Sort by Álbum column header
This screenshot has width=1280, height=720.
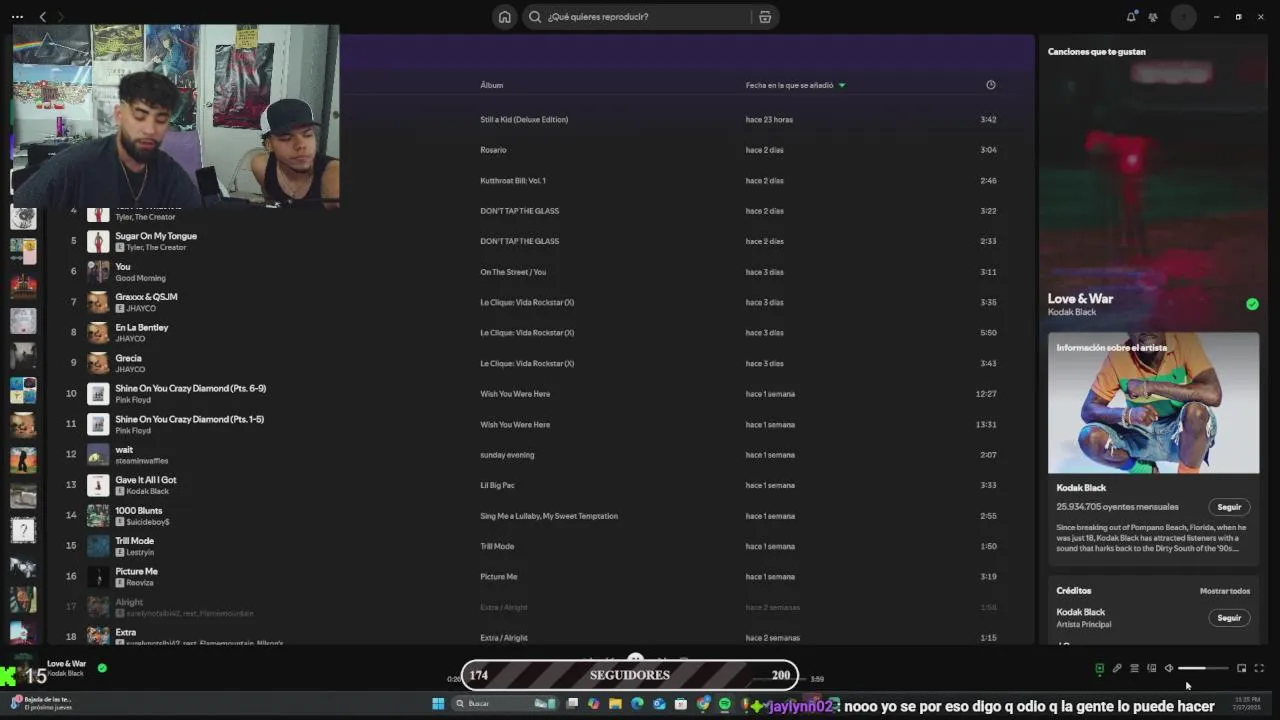click(x=491, y=85)
